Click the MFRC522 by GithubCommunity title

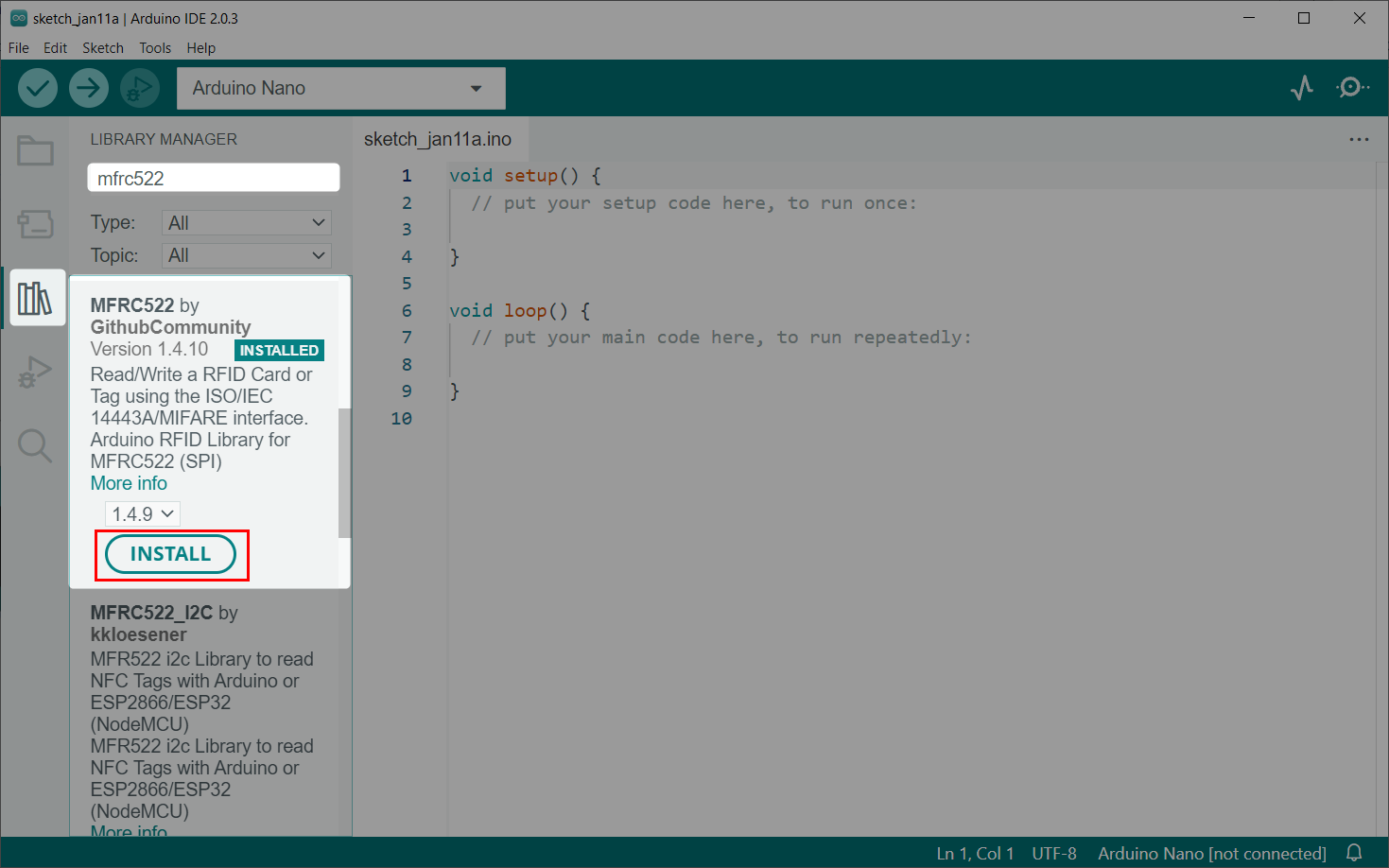click(x=170, y=316)
